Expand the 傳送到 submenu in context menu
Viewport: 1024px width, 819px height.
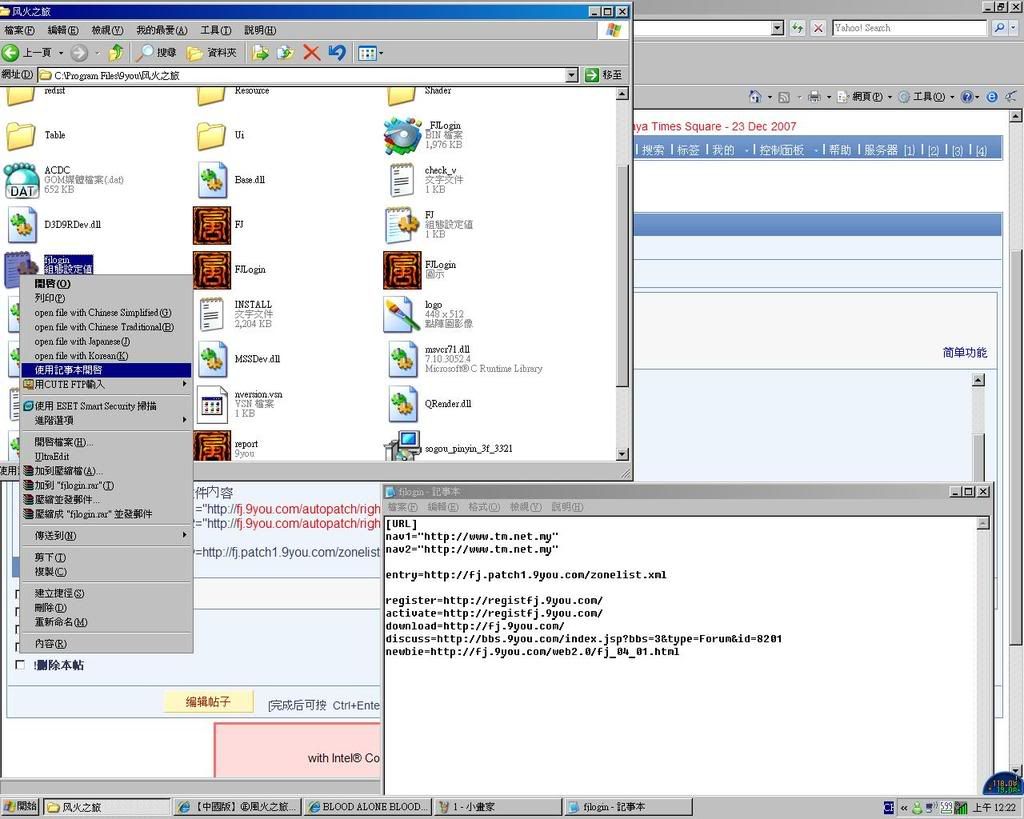(105, 536)
